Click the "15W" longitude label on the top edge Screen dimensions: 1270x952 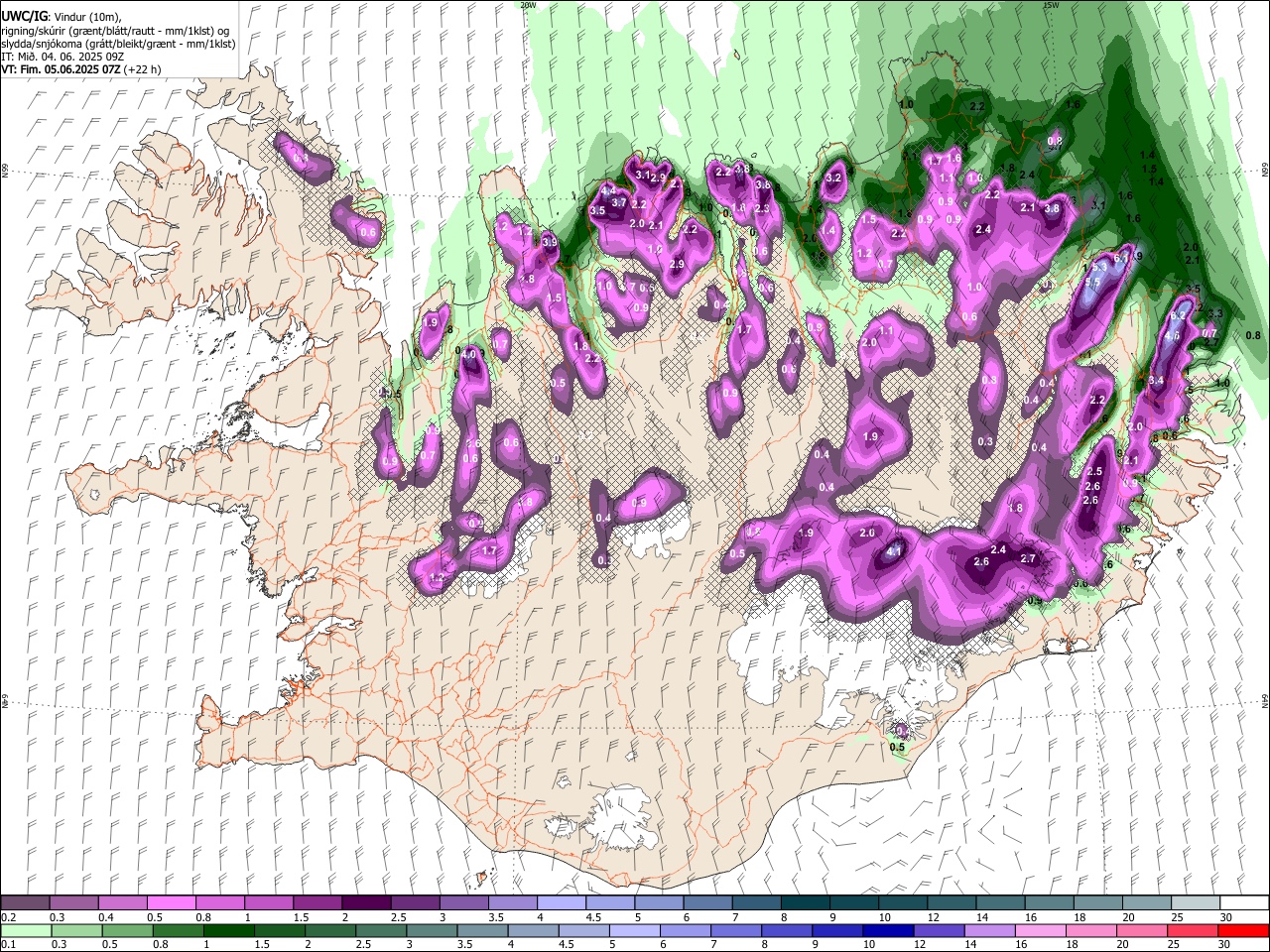point(1049,4)
